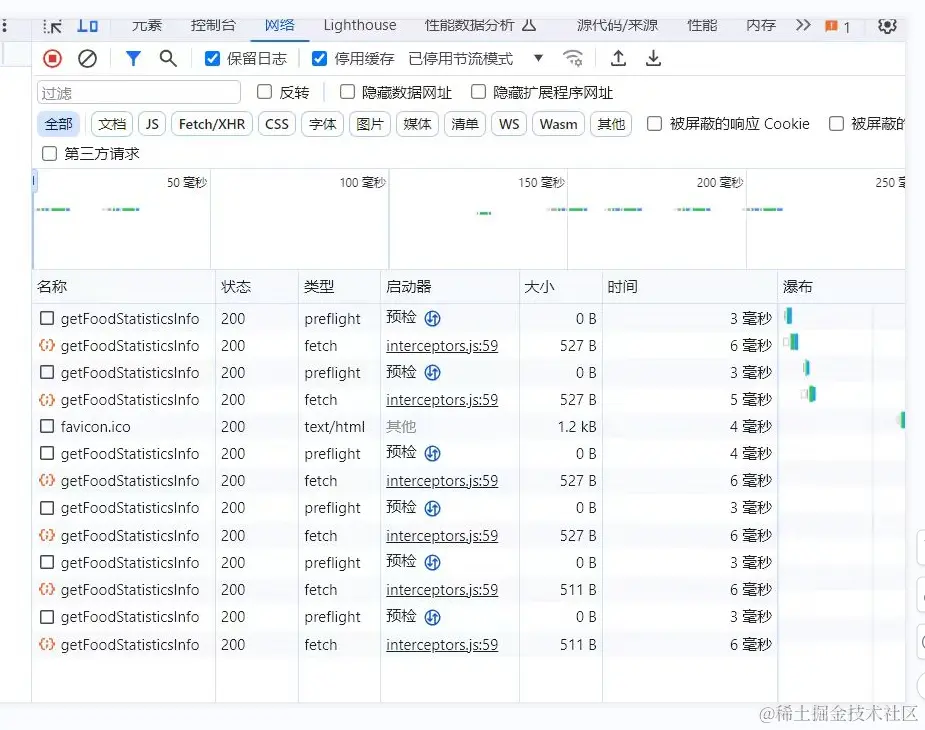925x730 pixels.
Task: Toggle the 保留日志 checkbox
Action: pyautogui.click(x=212, y=58)
